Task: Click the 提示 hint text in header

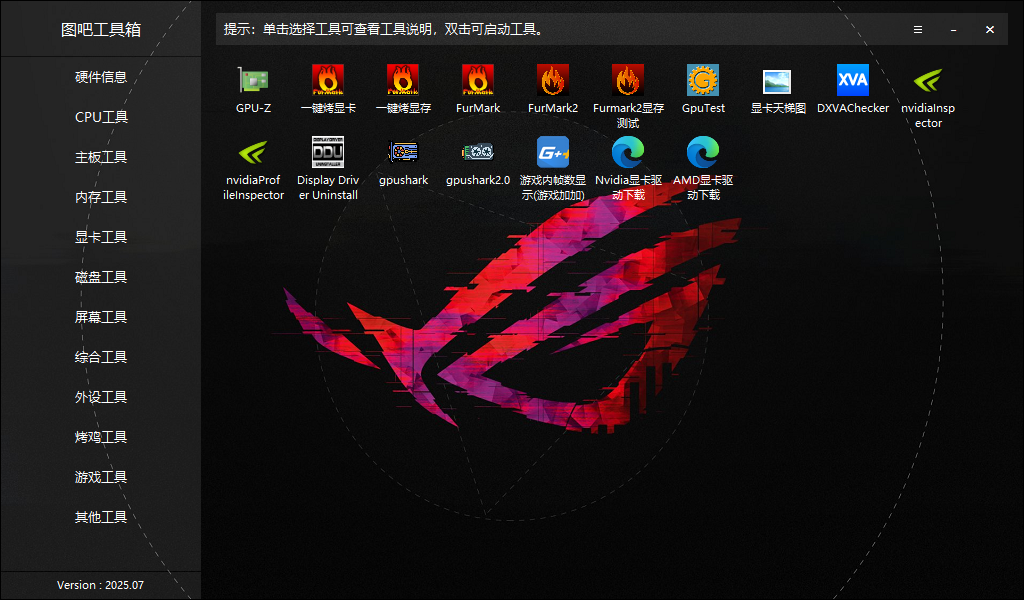Action: 384,29
